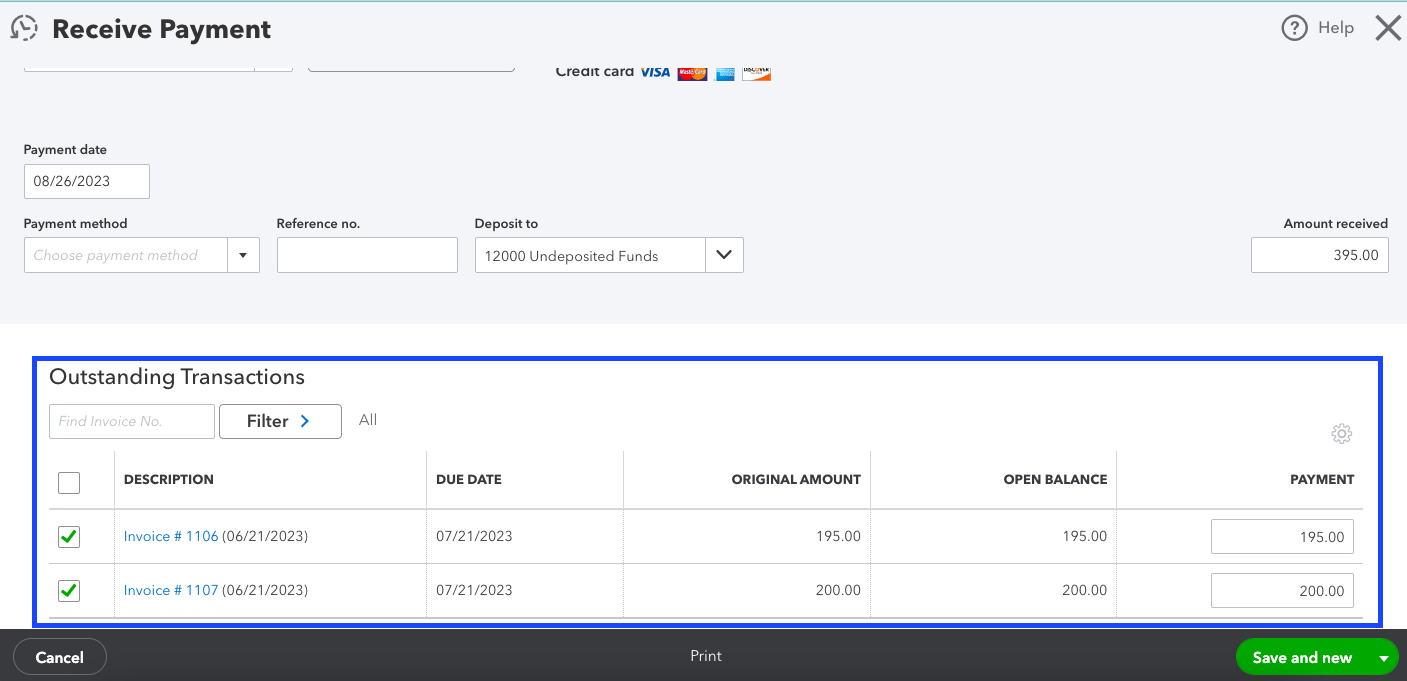Viewport: 1407px width, 681px height.
Task: Click the ORIGINAL AMOUNT column header
Action: click(796, 480)
